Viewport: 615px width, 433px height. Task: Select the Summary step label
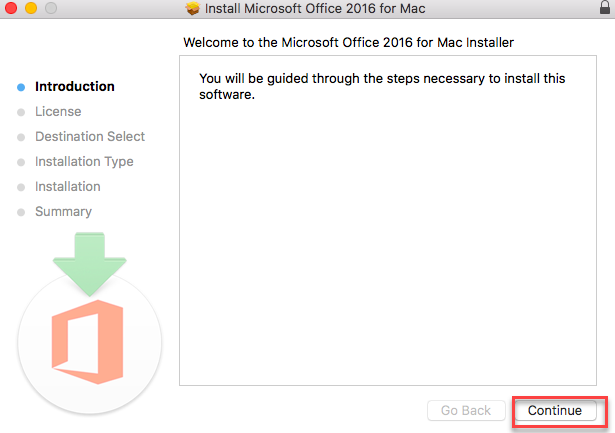click(63, 212)
